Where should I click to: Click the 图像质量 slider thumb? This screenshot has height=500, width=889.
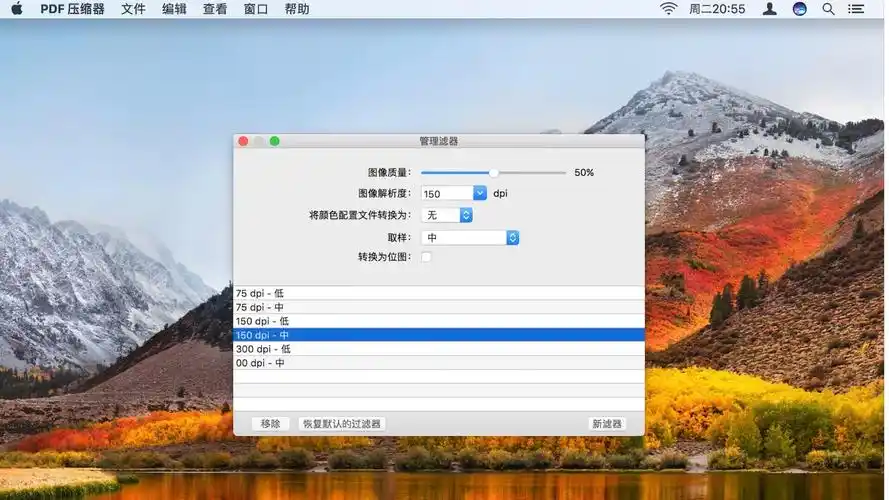tap(493, 172)
